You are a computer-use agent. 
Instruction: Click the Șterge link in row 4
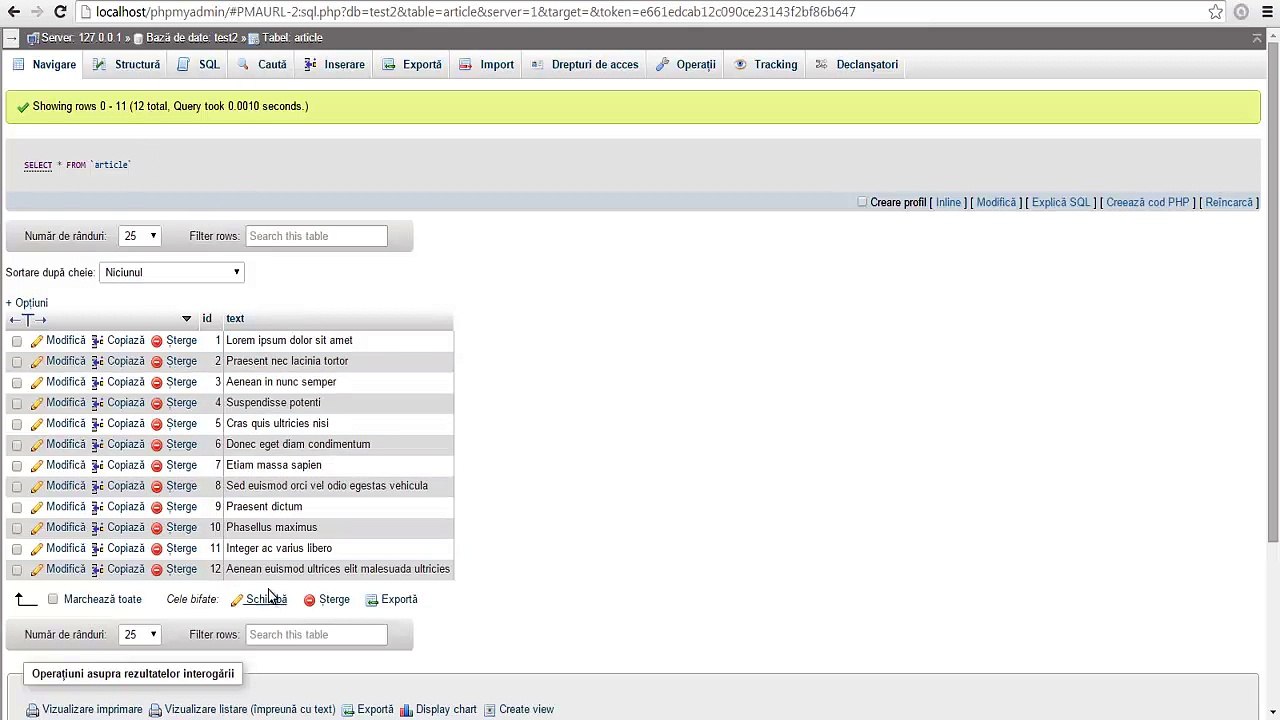(x=181, y=402)
